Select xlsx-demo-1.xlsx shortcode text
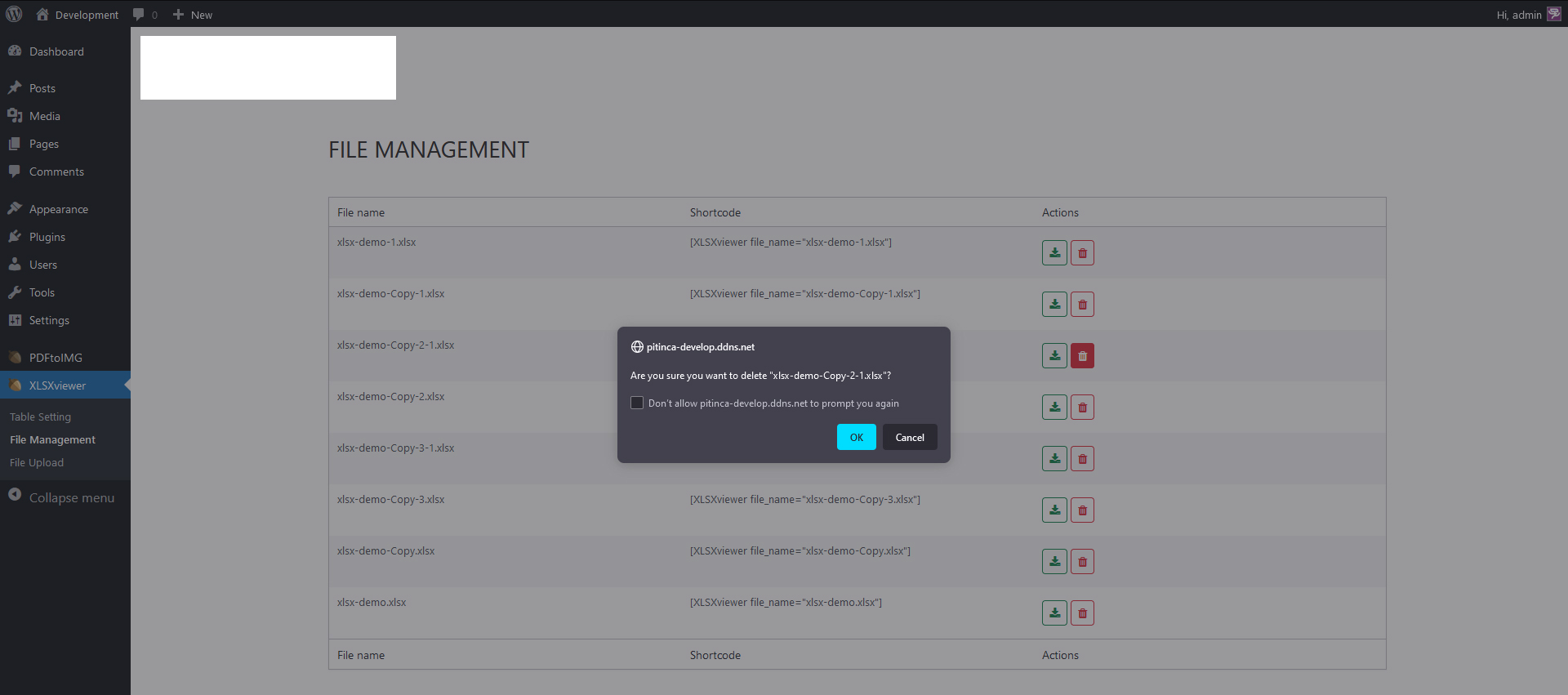This screenshot has width=1568, height=695. [791, 243]
